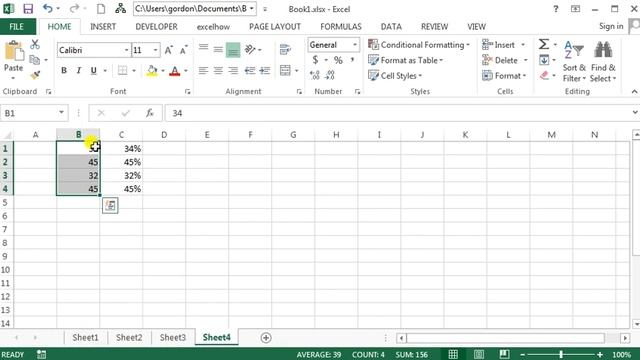Switch to PAGE LAYOUT tab
Screen dimensions: 640x360
pyautogui.click(x=275, y=27)
